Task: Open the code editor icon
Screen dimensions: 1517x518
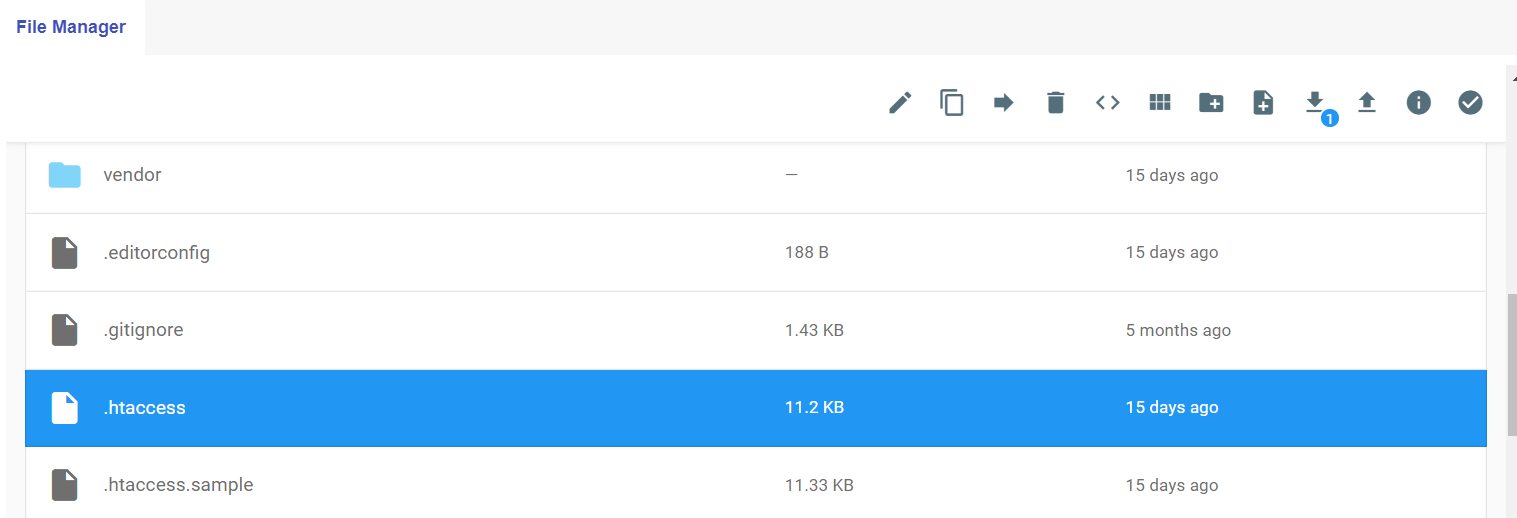Action: [1108, 102]
